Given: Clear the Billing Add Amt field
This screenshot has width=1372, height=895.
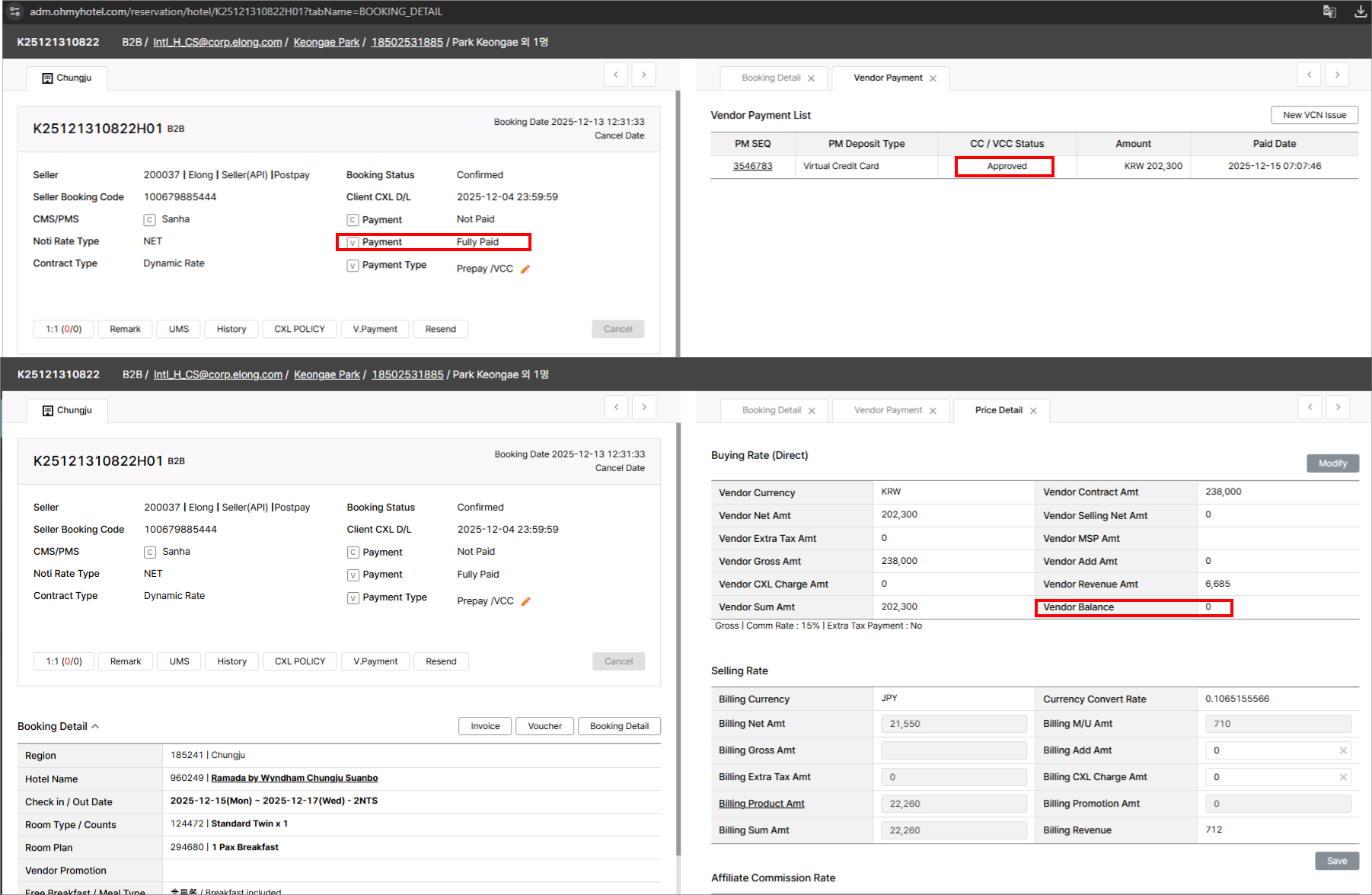Looking at the screenshot, I should [1343, 750].
